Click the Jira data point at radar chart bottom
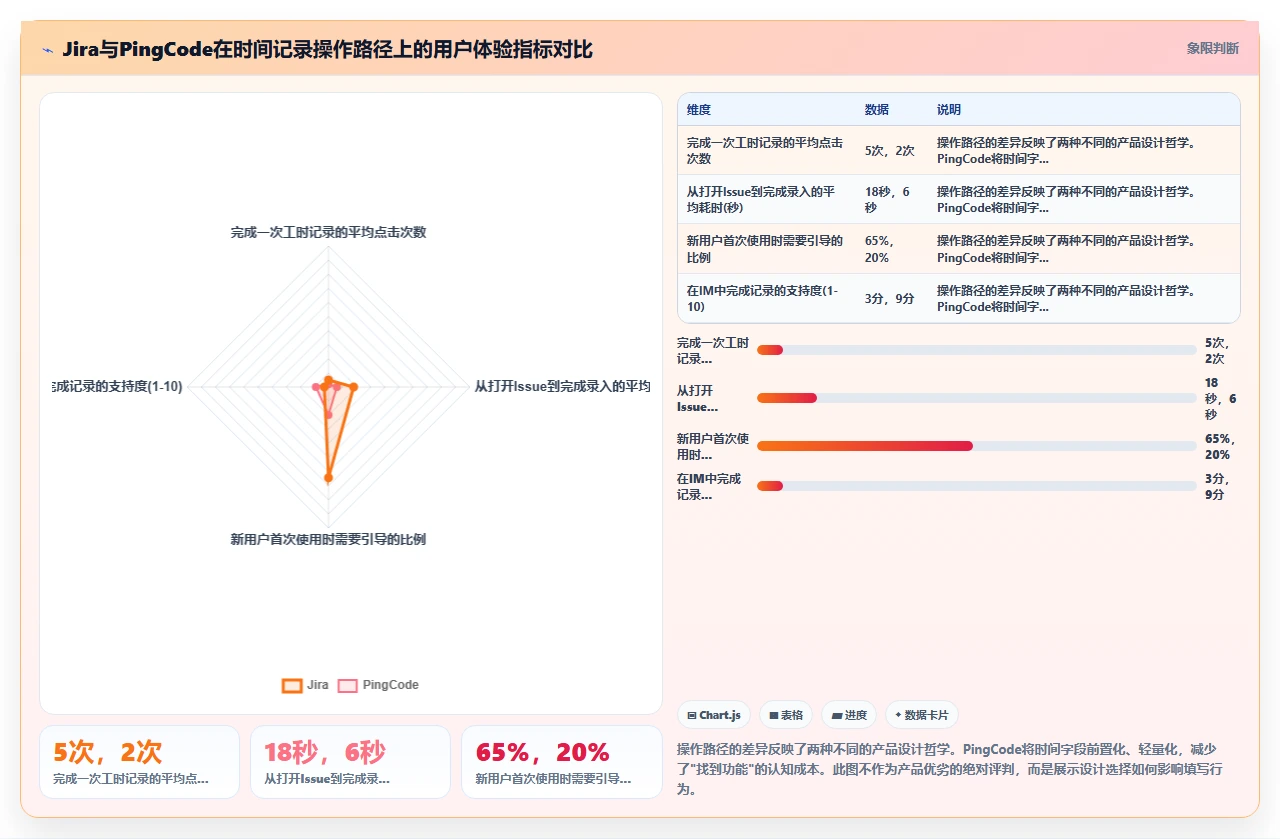 tap(328, 478)
